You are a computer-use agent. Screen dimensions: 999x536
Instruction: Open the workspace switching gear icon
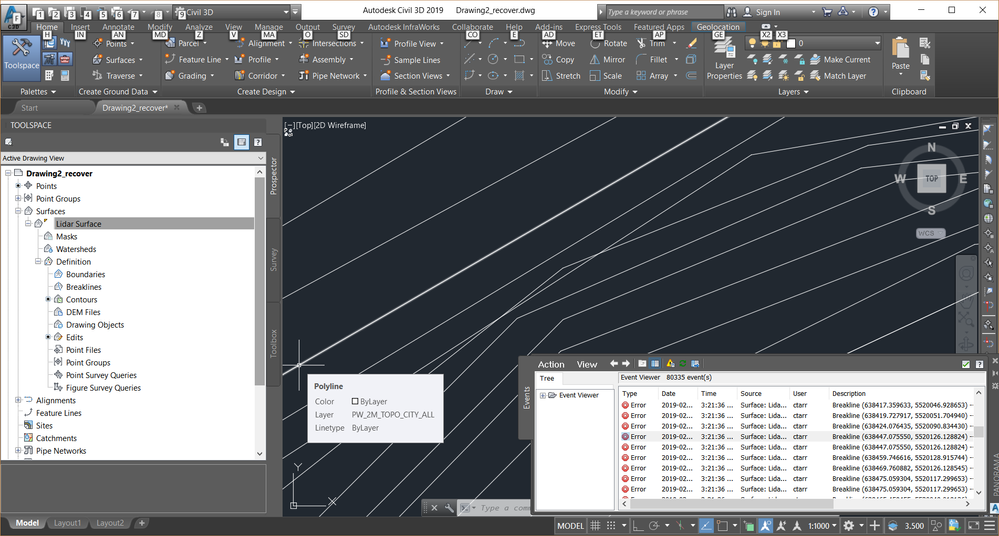[849, 526]
